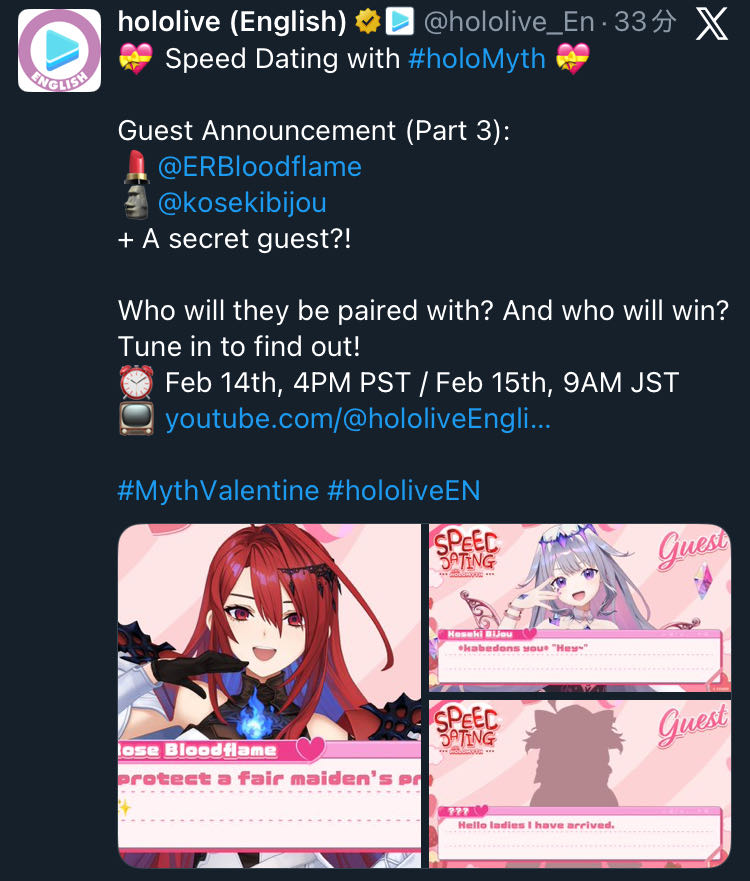The width and height of the screenshot is (750, 881).
Task: Click the hololive affiliate badge icon
Action: point(399,21)
